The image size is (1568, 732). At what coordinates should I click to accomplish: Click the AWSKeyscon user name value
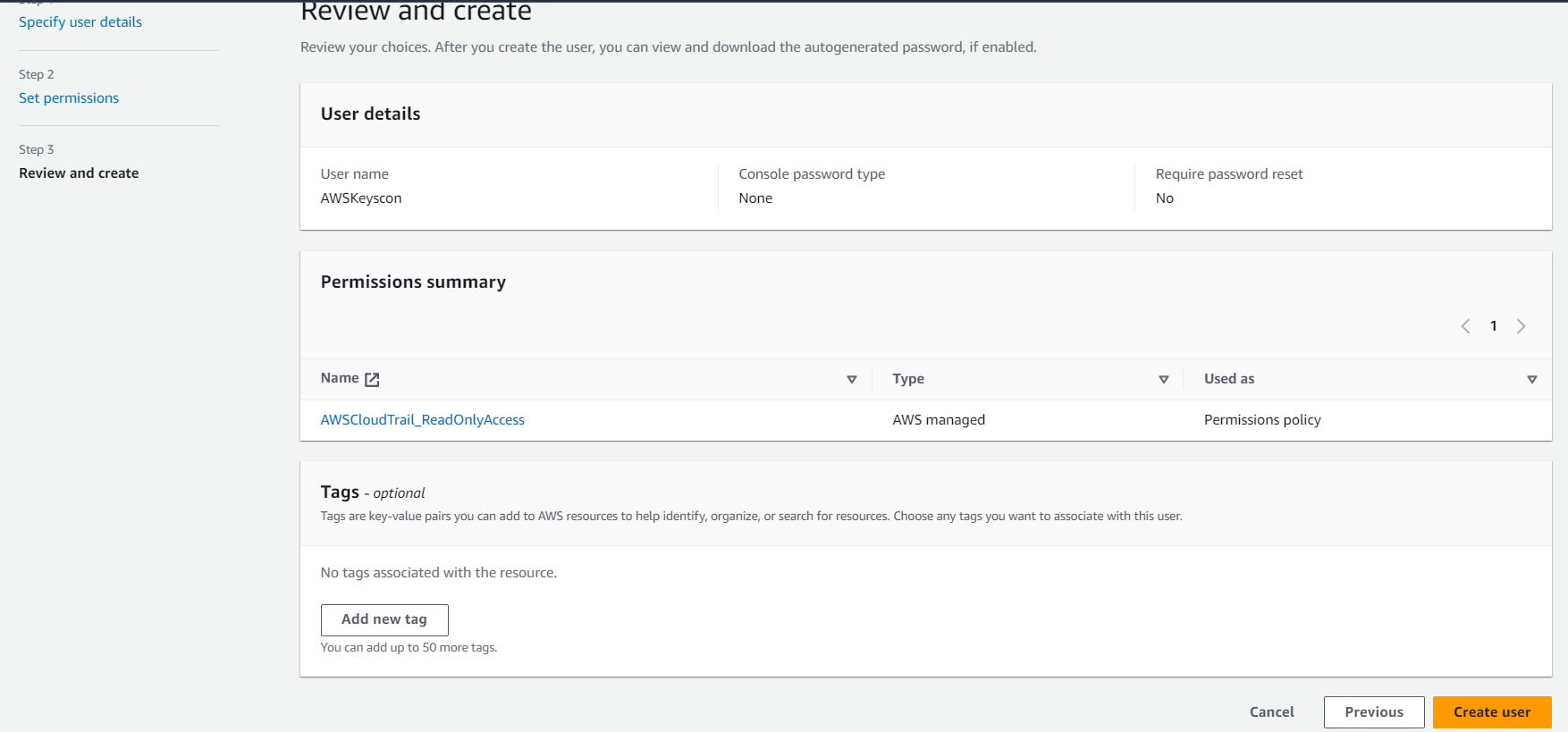[x=361, y=198]
